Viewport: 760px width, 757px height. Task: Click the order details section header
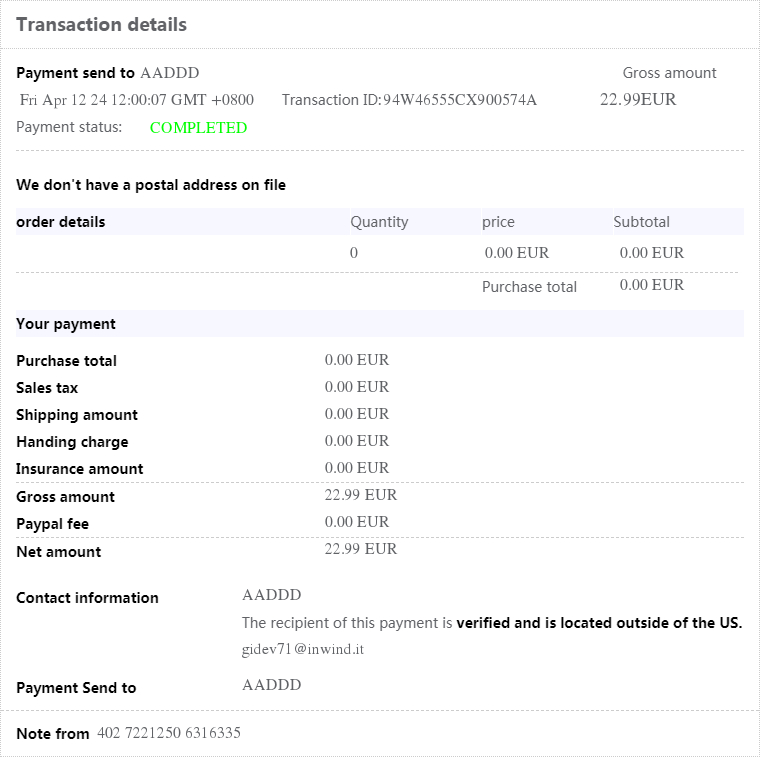coord(61,222)
